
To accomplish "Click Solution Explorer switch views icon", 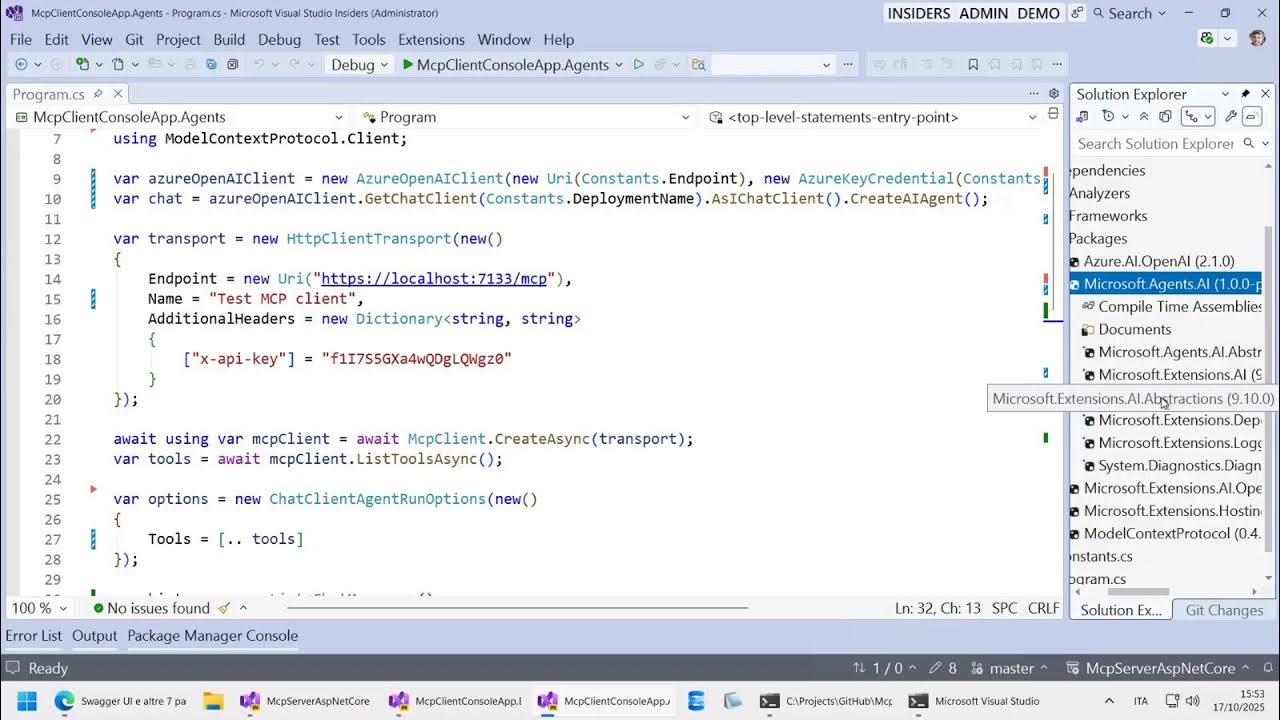I will (x=1082, y=117).
